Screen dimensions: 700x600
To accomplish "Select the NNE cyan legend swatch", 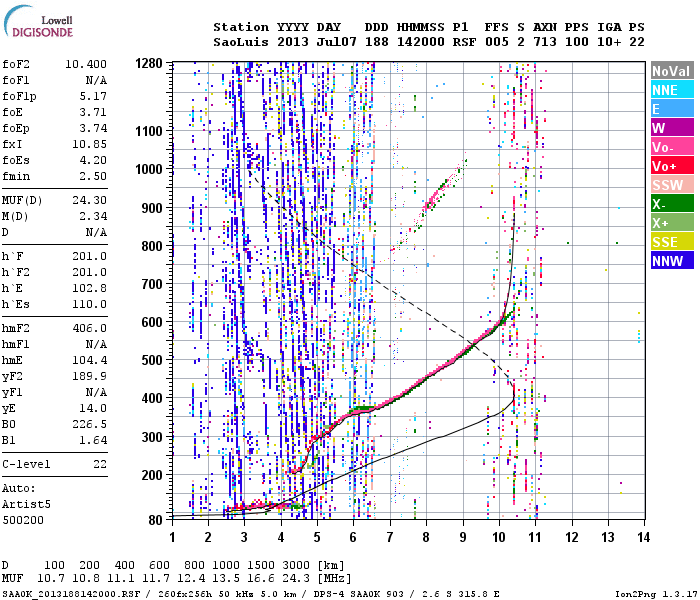I will click(x=672, y=90).
